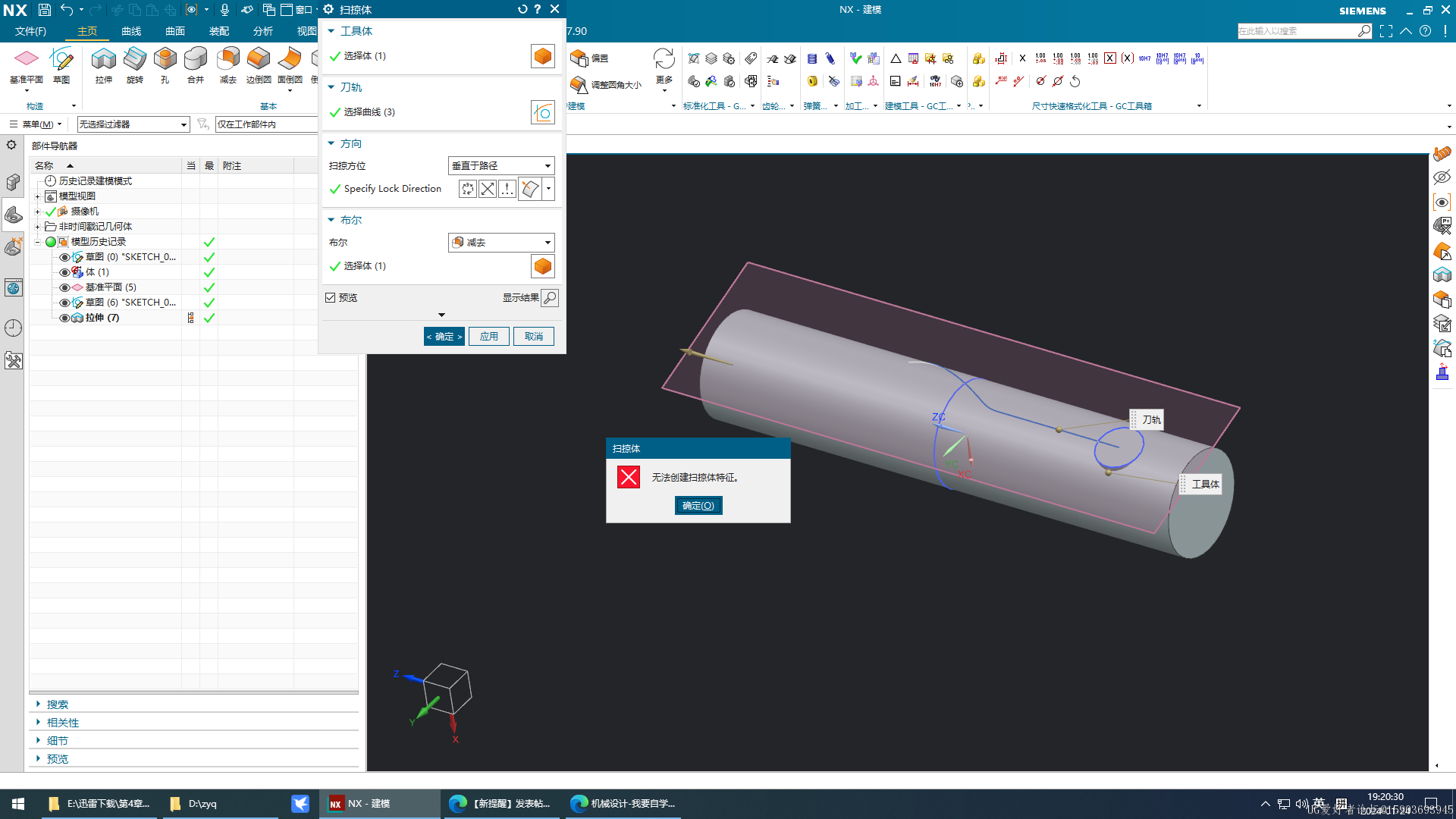Click the 偏置 (Offset) tool icon
The height and width of the screenshot is (819, 1456).
click(579, 58)
